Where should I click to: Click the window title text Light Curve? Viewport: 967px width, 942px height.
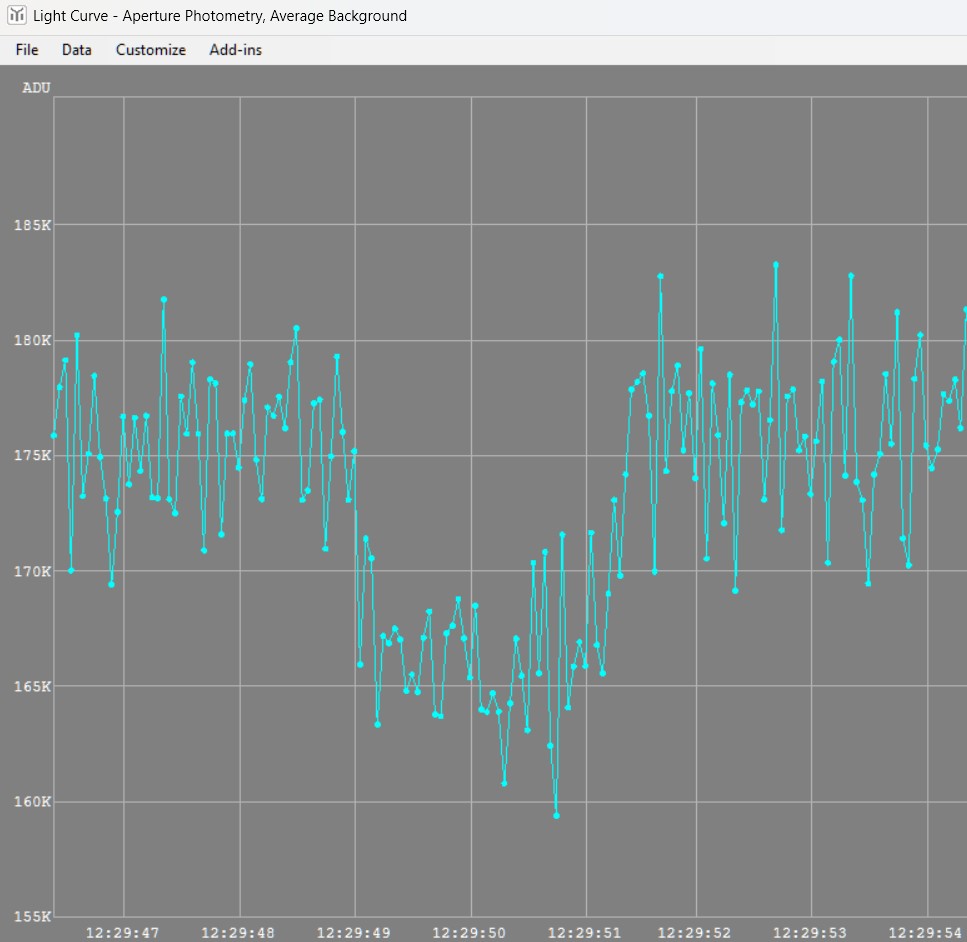coord(70,16)
